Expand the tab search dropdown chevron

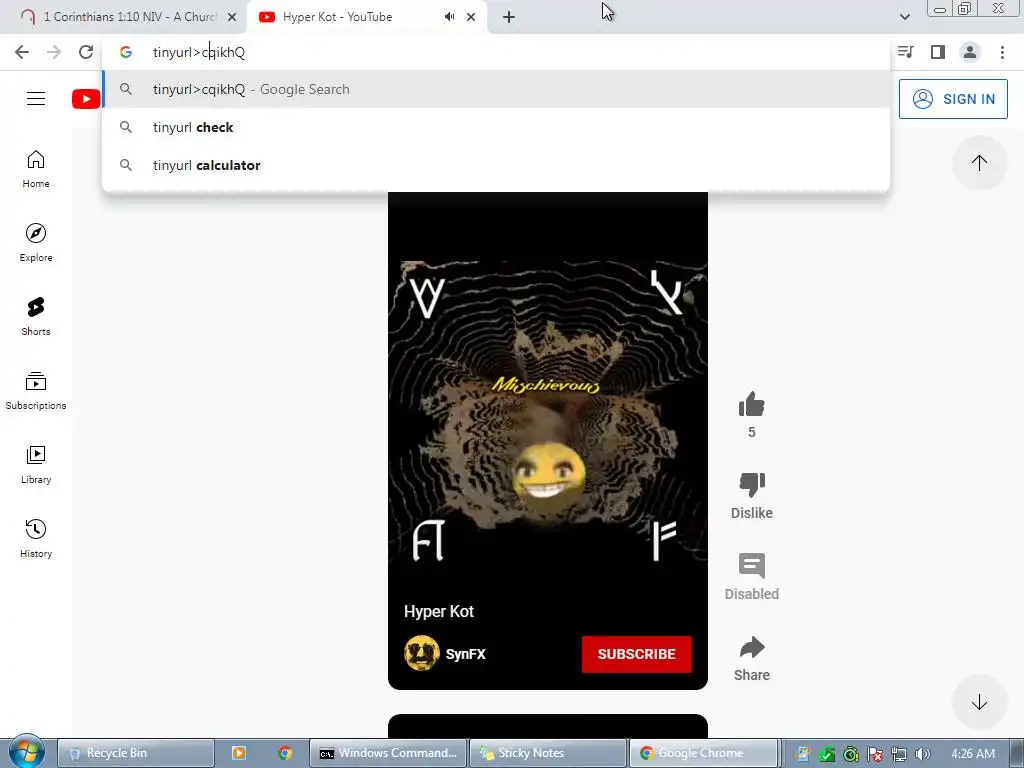904,17
